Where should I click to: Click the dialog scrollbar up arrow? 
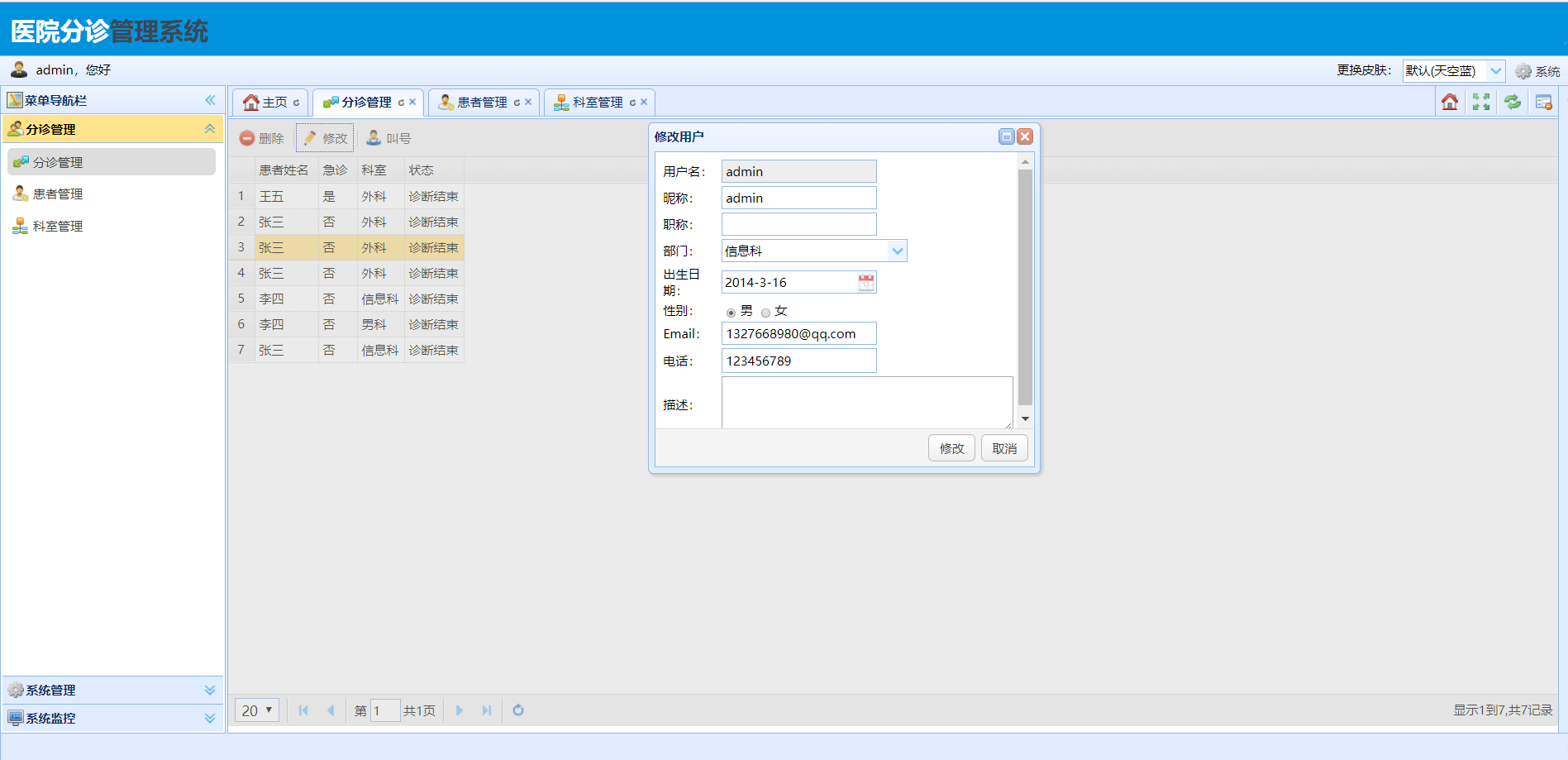(1025, 162)
